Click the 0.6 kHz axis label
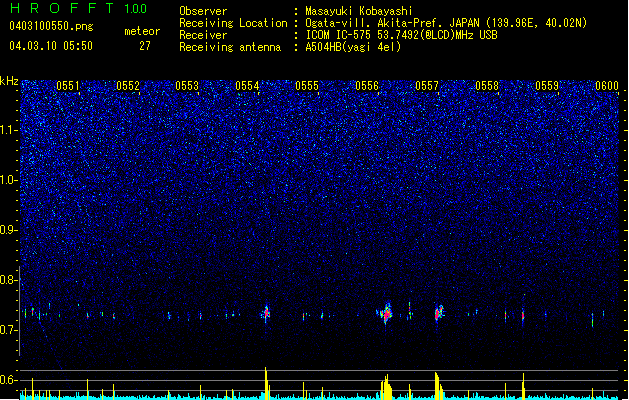 [9, 380]
